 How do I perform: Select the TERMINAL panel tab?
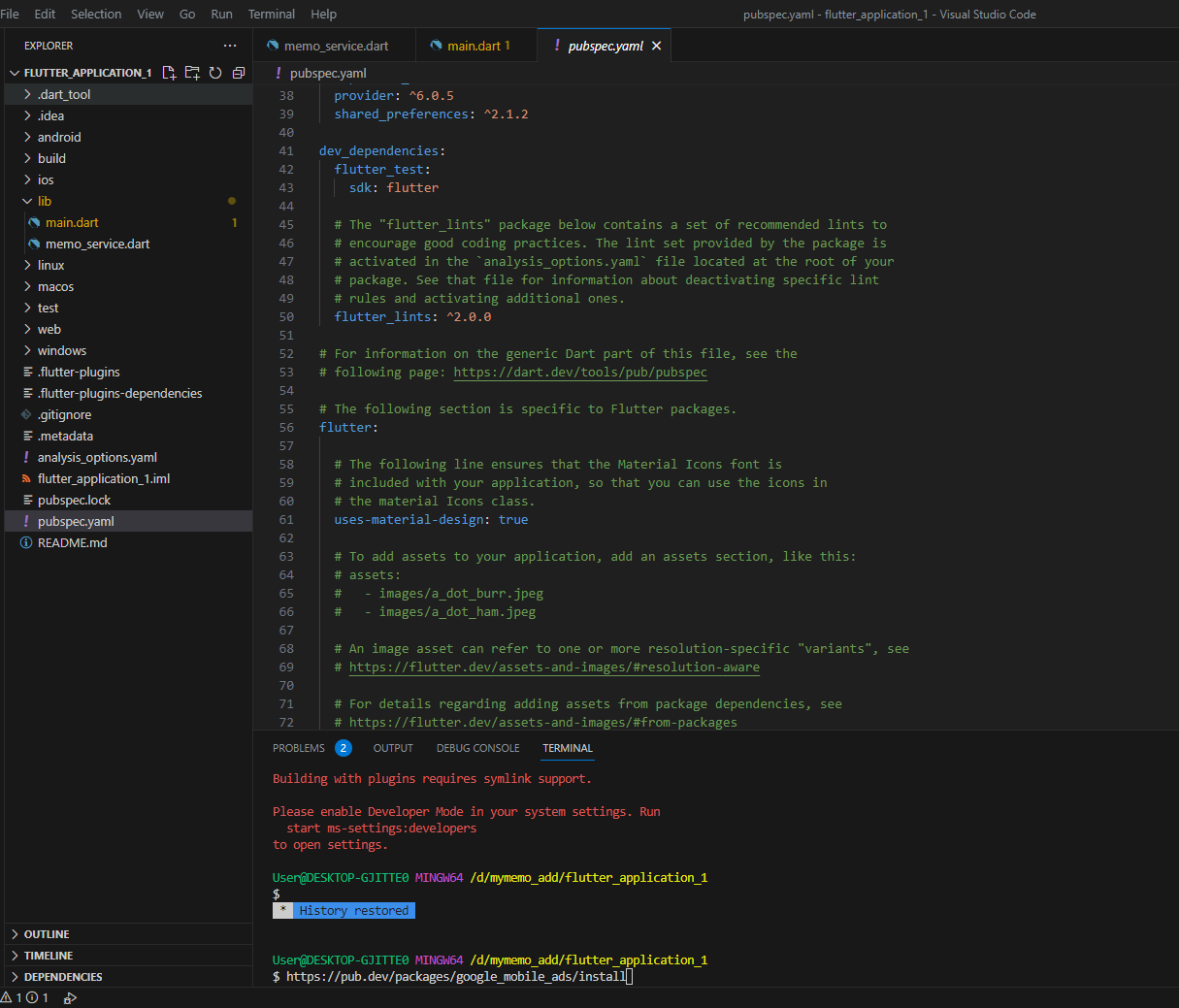(568, 748)
